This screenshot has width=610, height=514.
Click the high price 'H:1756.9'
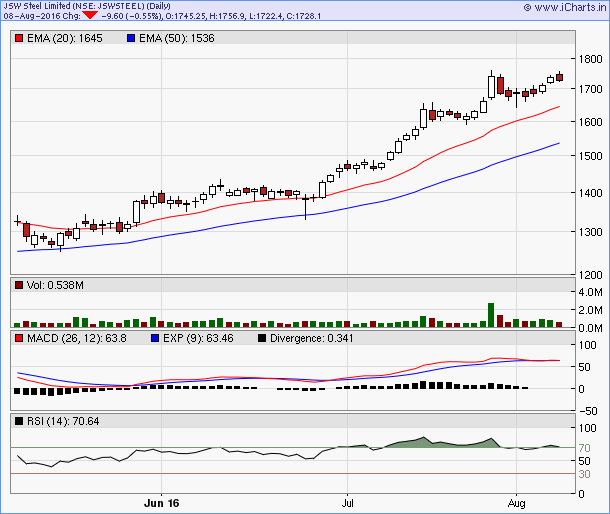(x=227, y=16)
